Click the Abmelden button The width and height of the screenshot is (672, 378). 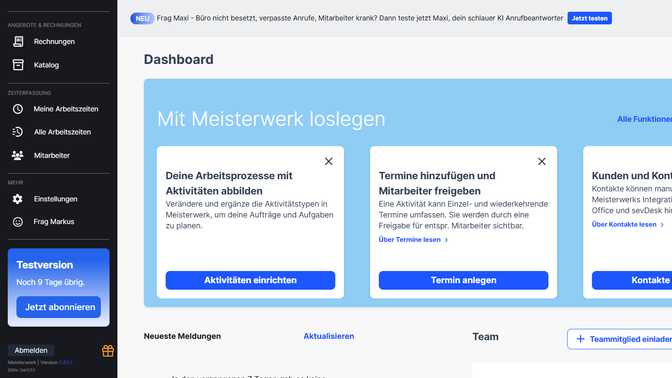pyautogui.click(x=31, y=350)
